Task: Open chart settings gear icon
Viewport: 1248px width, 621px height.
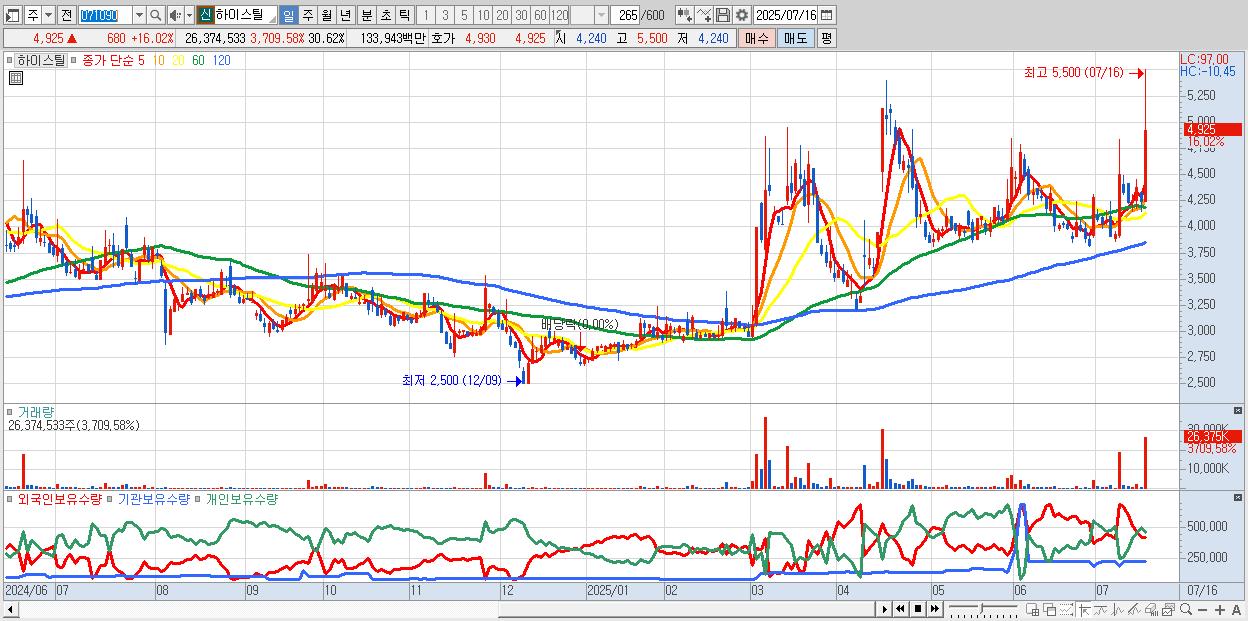Action: (741, 15)
